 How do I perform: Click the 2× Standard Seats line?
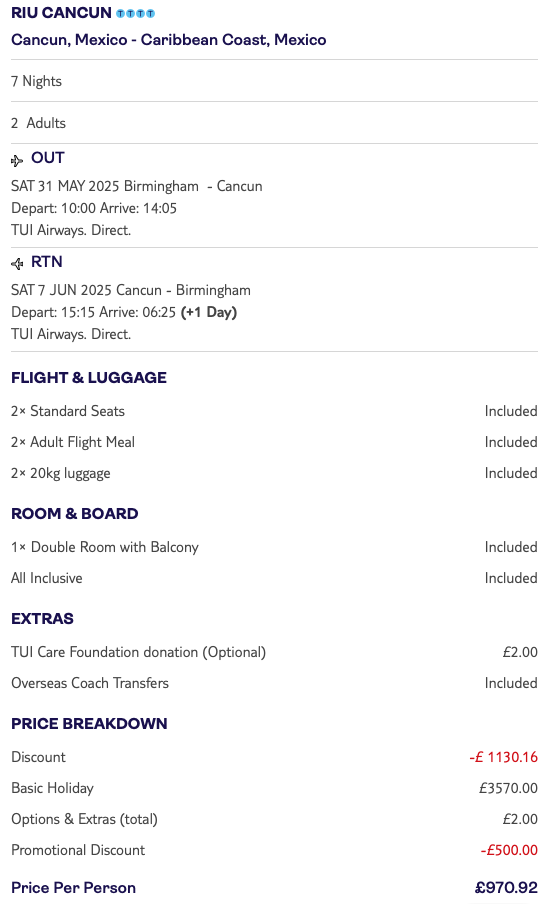coord(274,411)
